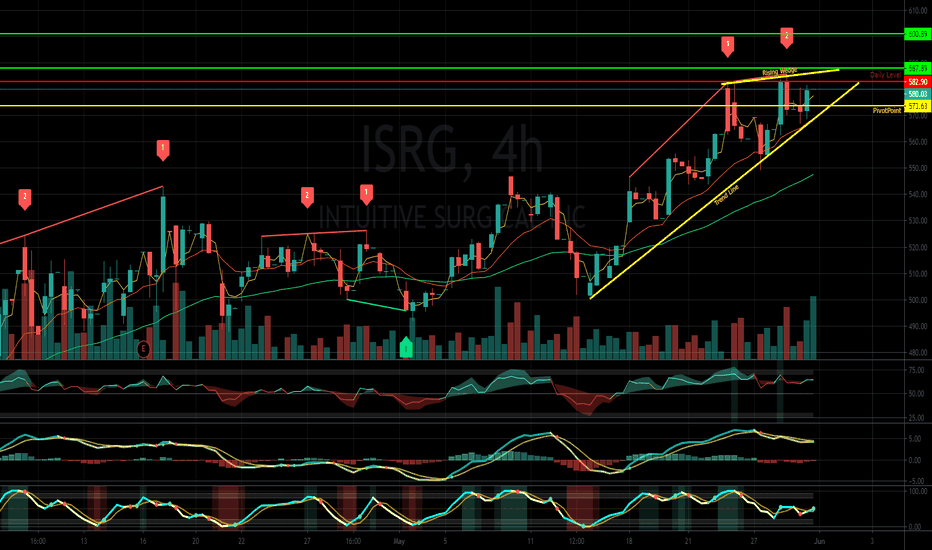Viewport: 932px width, 550px height.
Task: Click the 600.89 green price label
Action: pos(917,34)
